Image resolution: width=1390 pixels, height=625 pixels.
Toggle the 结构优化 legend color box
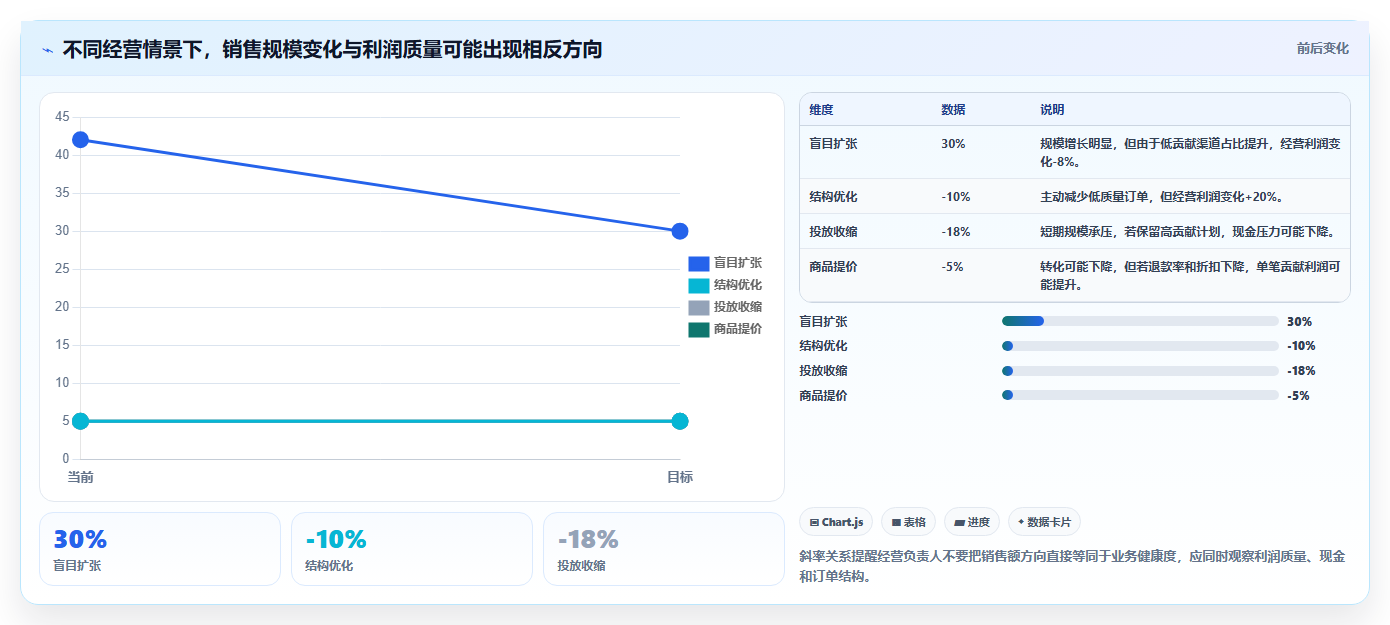[x=698, y=285]
